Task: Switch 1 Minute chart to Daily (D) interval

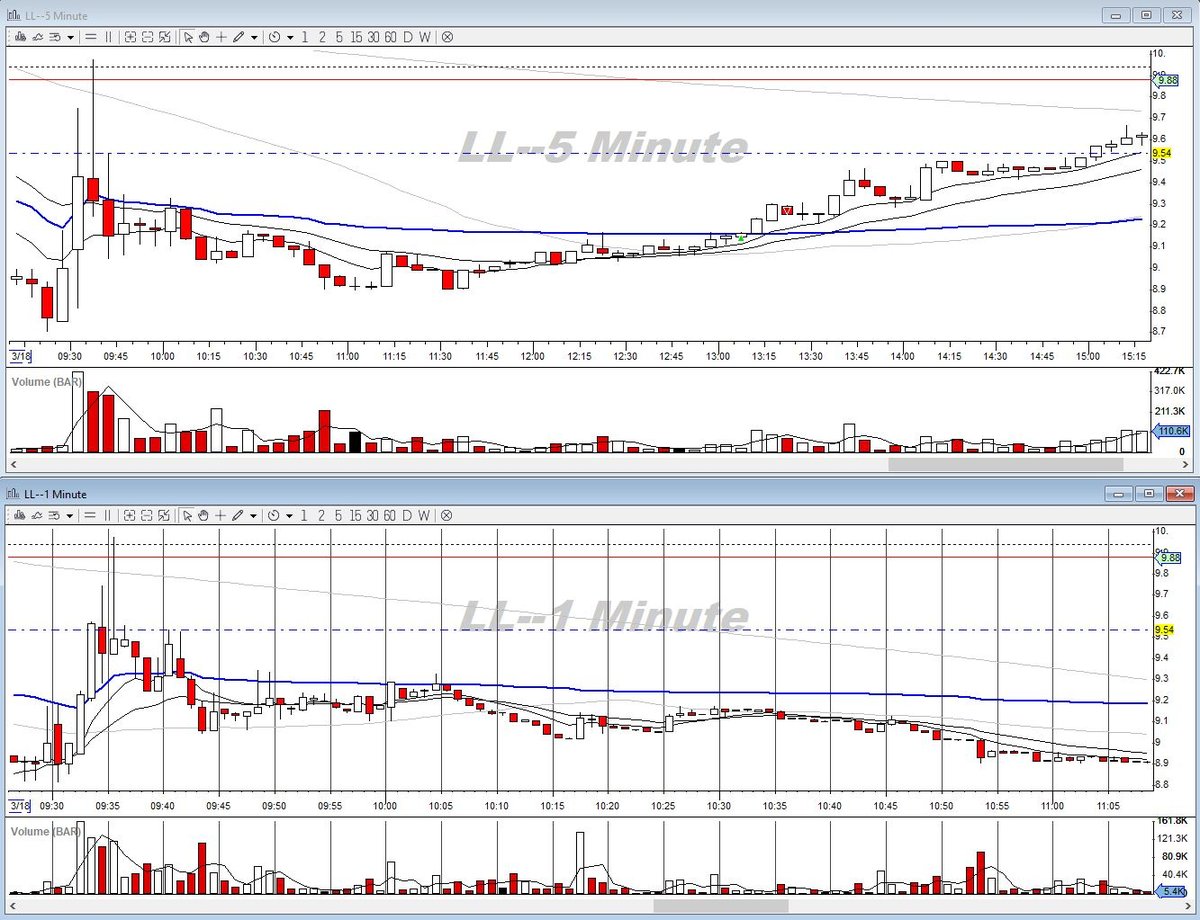Action: tap(408, 515)
